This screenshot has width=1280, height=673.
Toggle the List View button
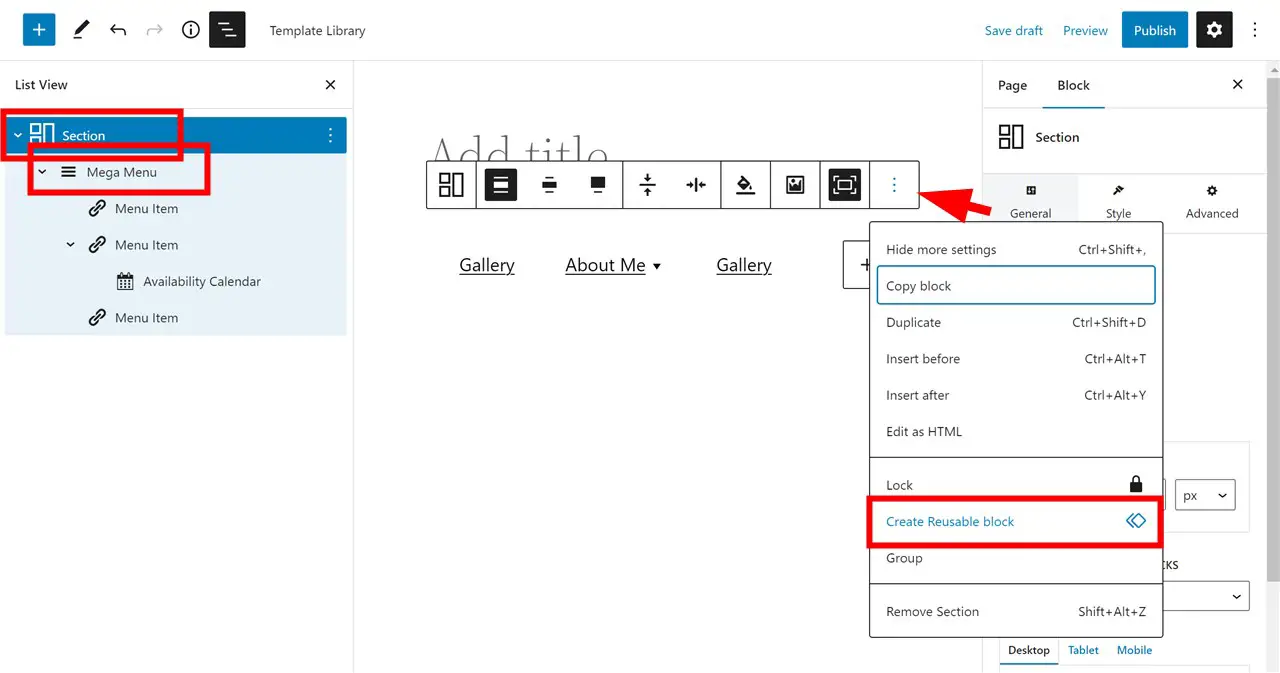point(227,30)
